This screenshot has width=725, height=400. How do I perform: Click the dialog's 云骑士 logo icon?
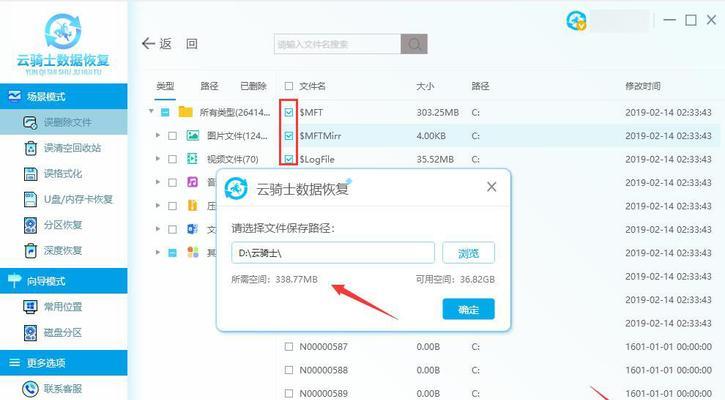[x=236, y=188]
